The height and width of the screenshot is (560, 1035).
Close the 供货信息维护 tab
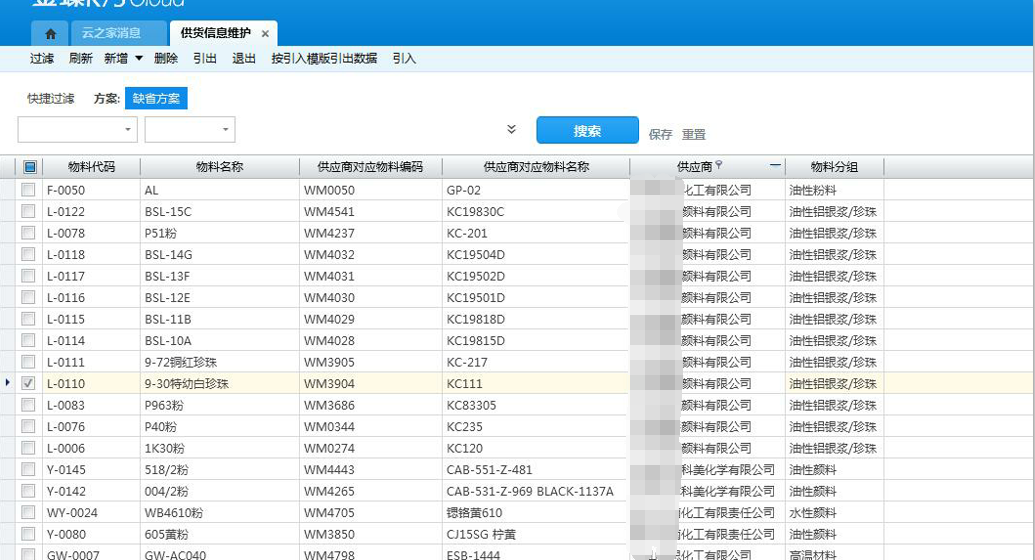(265, 34)
